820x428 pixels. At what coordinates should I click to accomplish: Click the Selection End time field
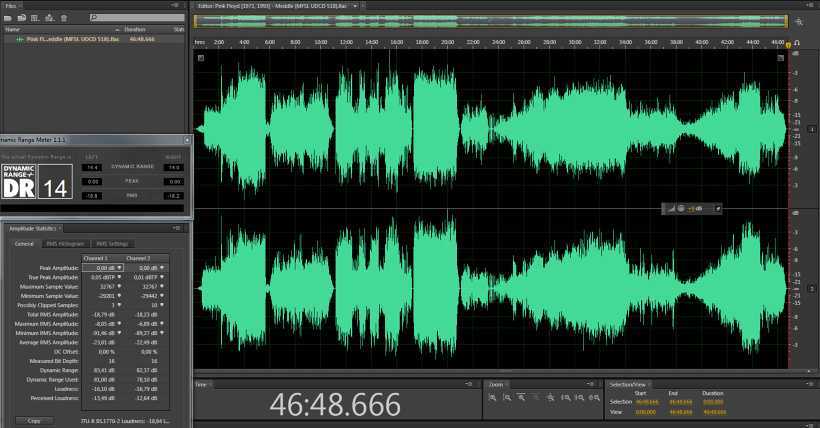click(x=680, y=402)
